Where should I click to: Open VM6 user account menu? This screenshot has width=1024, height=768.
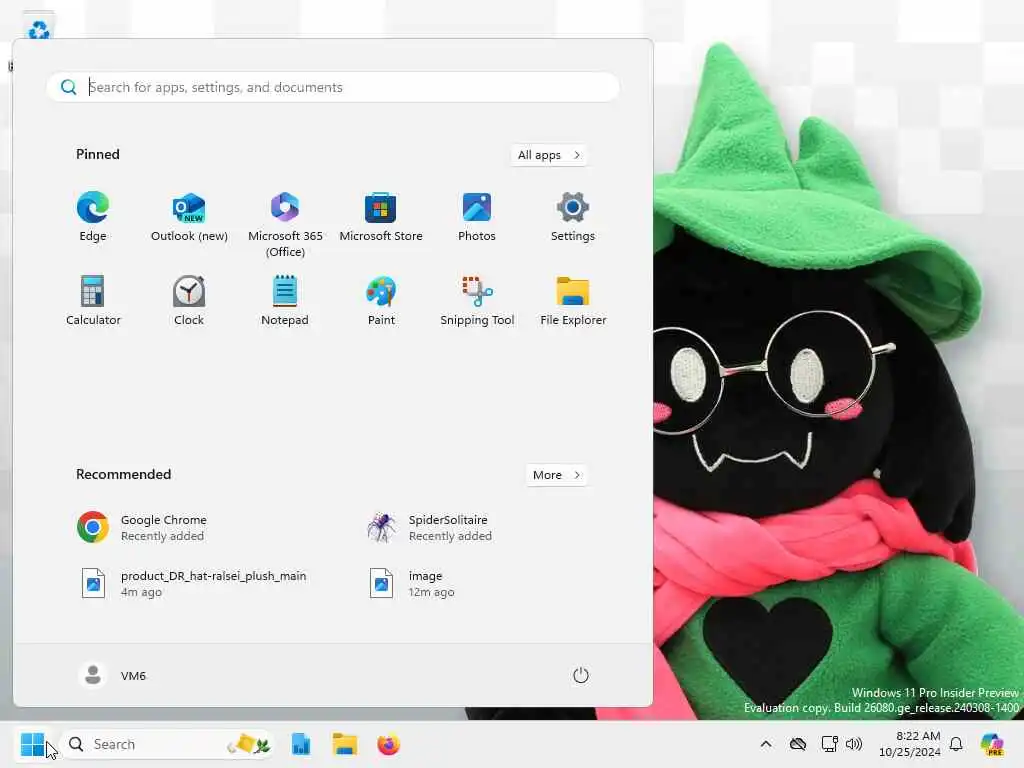pyautogui.click(x=112, y=675)
